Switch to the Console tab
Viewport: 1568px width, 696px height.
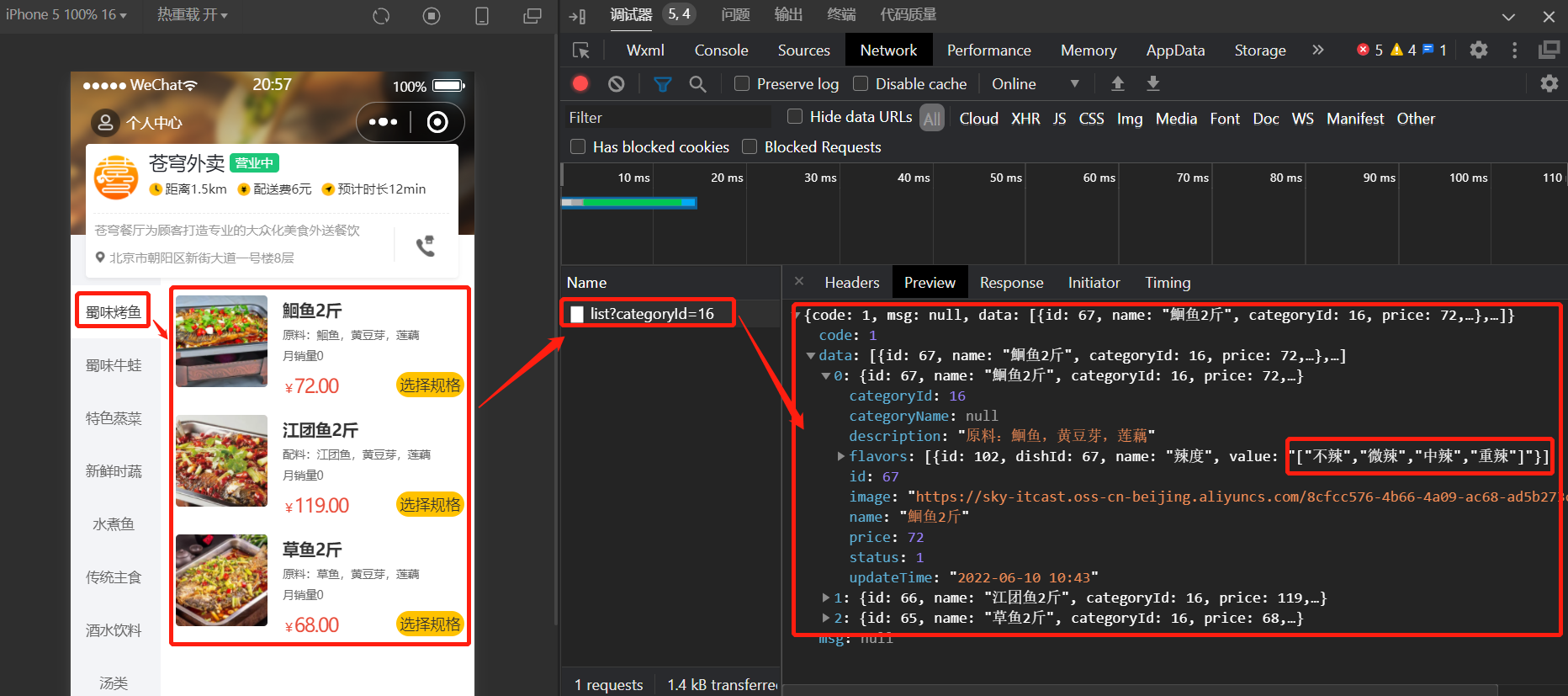pos(721,50)
